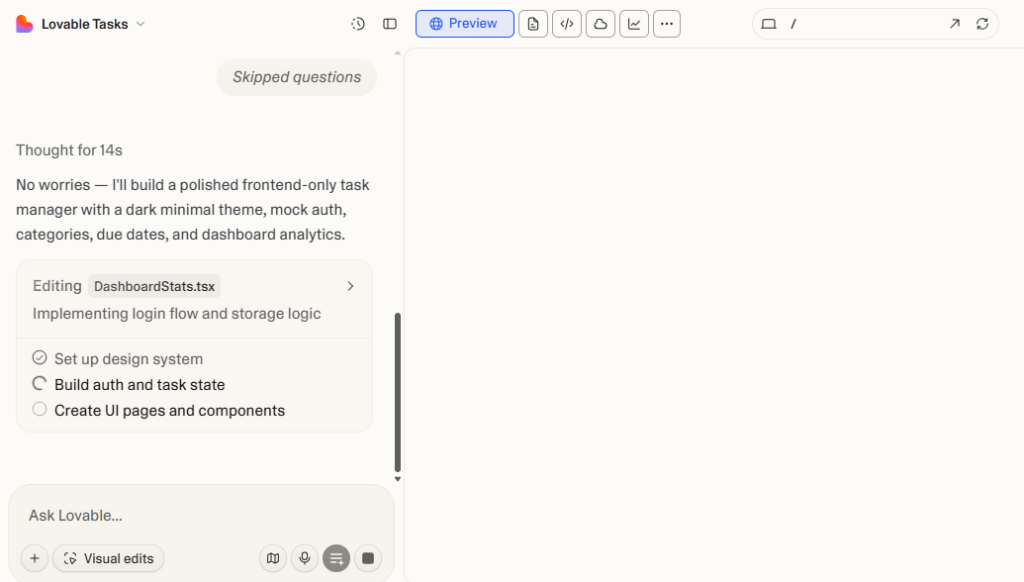Open the cloud deployment icon
This screenshot has height=582, width=1024.
point(600,23)
